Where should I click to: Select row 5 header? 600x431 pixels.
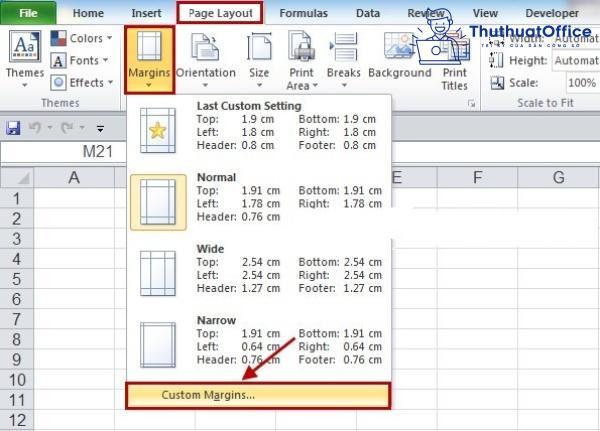click(16, 279)
